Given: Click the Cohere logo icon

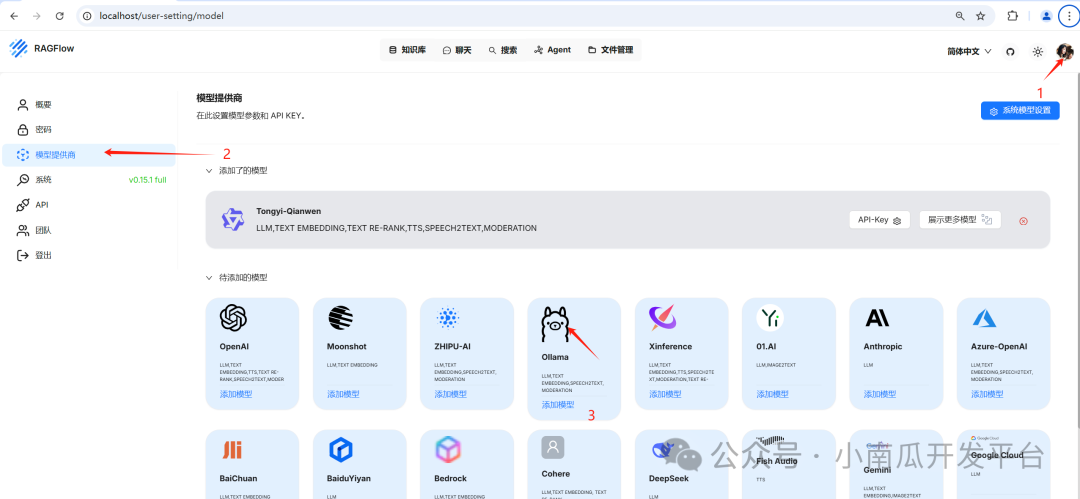Looking at the screenshot, I should pos(553,447).
